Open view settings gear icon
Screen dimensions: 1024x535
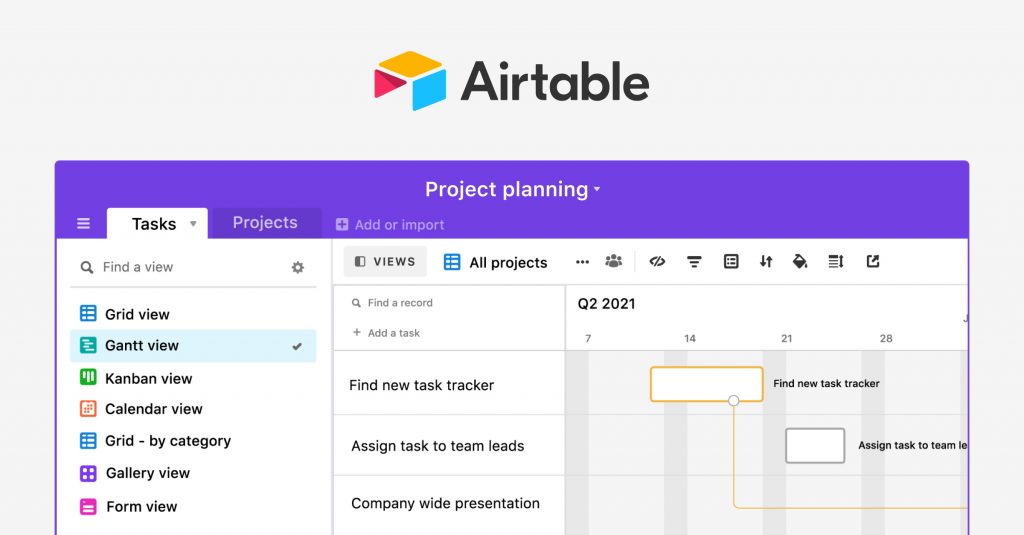[x=297, y=267]
